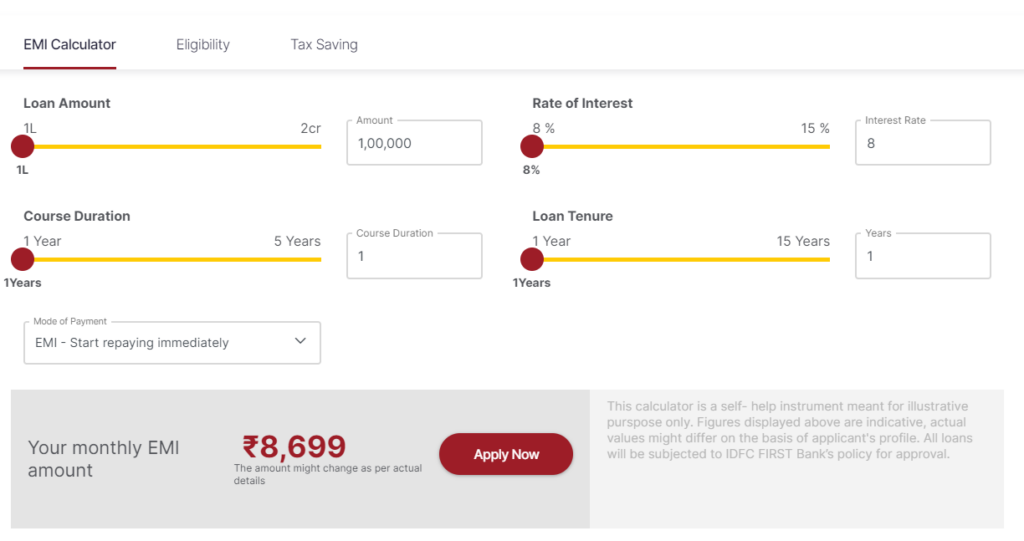Click the Interest Rate input field
Image resolution: width=1024 pixels, height=541 pixels.
point(923,142)
